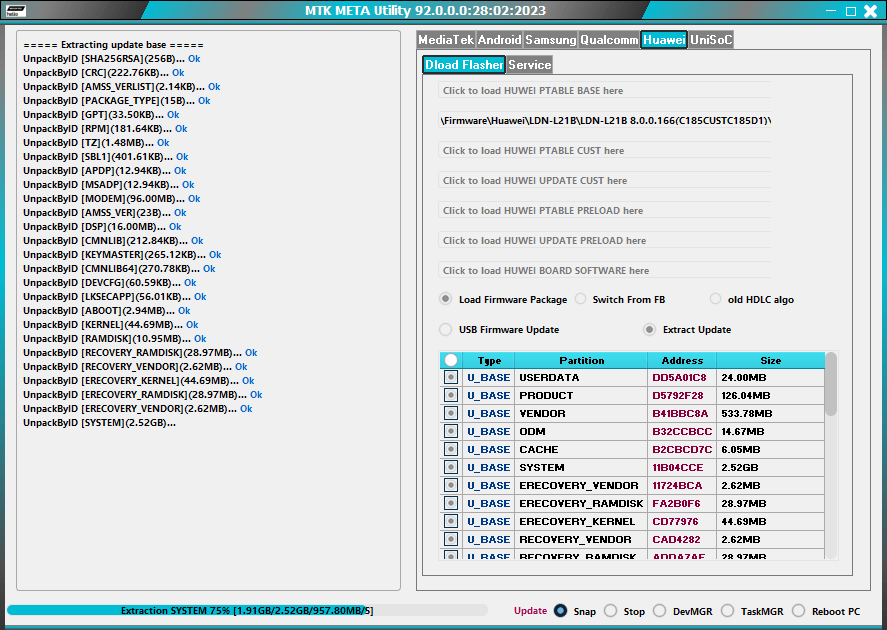Click the PRODUCT partition row icon
The image size is (887, 630).
pos(450,395)
